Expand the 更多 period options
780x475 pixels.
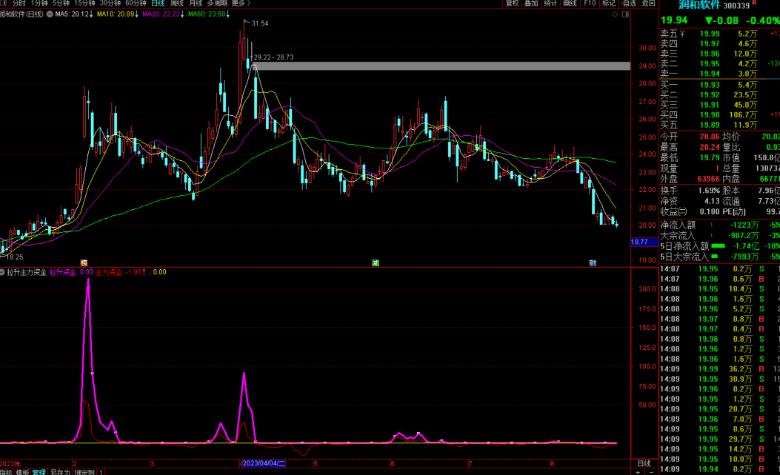point(241,3)
